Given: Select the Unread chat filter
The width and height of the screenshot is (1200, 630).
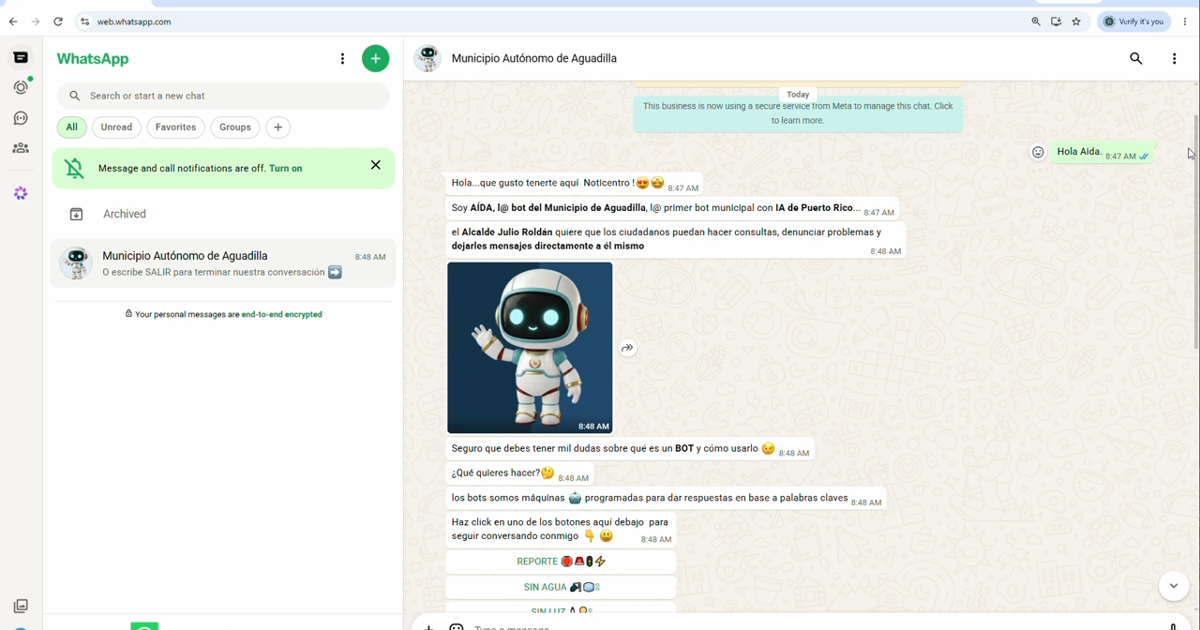Looking at the screenshot, I should [x=116, y=127].
